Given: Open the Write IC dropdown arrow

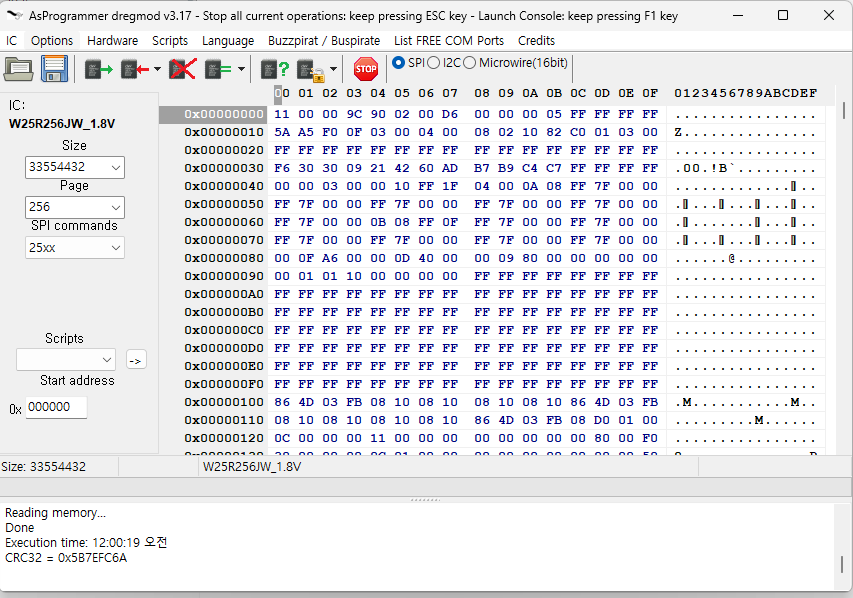Looking at the screenshot, I should point(157,69).
